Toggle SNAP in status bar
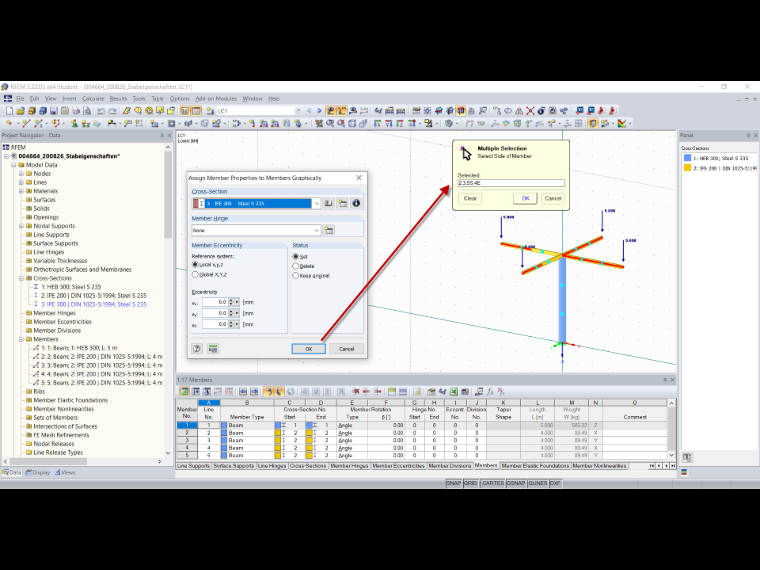This screenshot has height=570, width=760. tap(454, 483)
